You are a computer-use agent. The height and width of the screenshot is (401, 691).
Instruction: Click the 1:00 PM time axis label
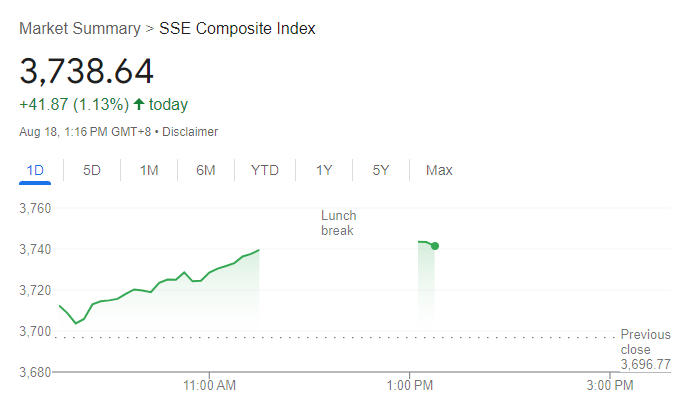pyautogui.click(x=409, y=385)
